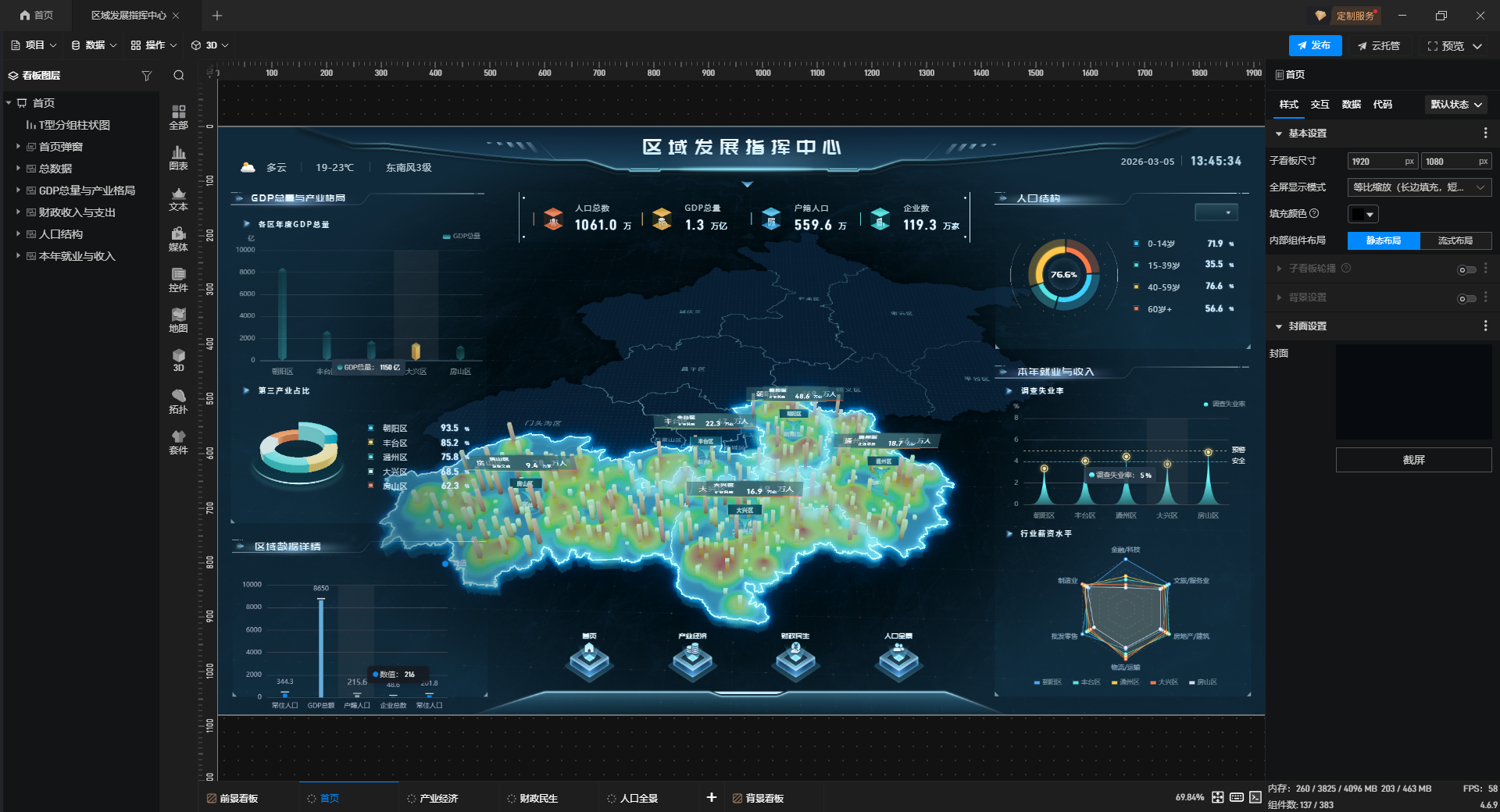Open the 默认状态 state dropdown
Viewport: 1500px width, 812px height.
[x=1455, y=105]
